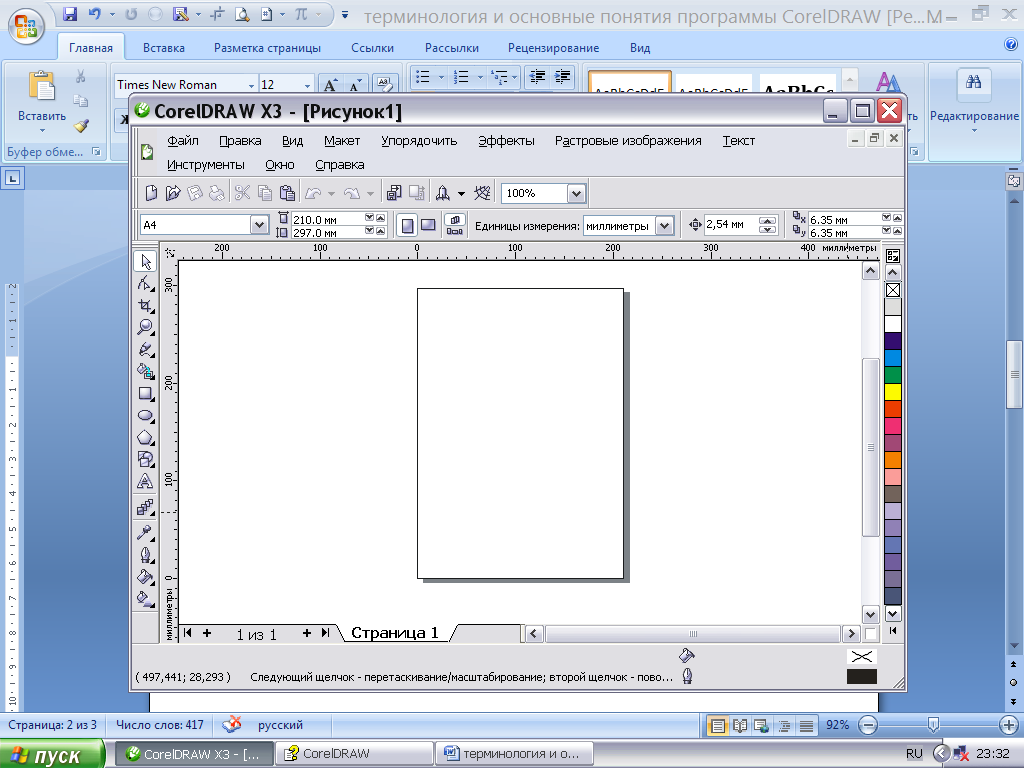Viewport: 1024px width, 768px height.
Task: Select the Ellipse tool
Action: (x=145, y=416)
